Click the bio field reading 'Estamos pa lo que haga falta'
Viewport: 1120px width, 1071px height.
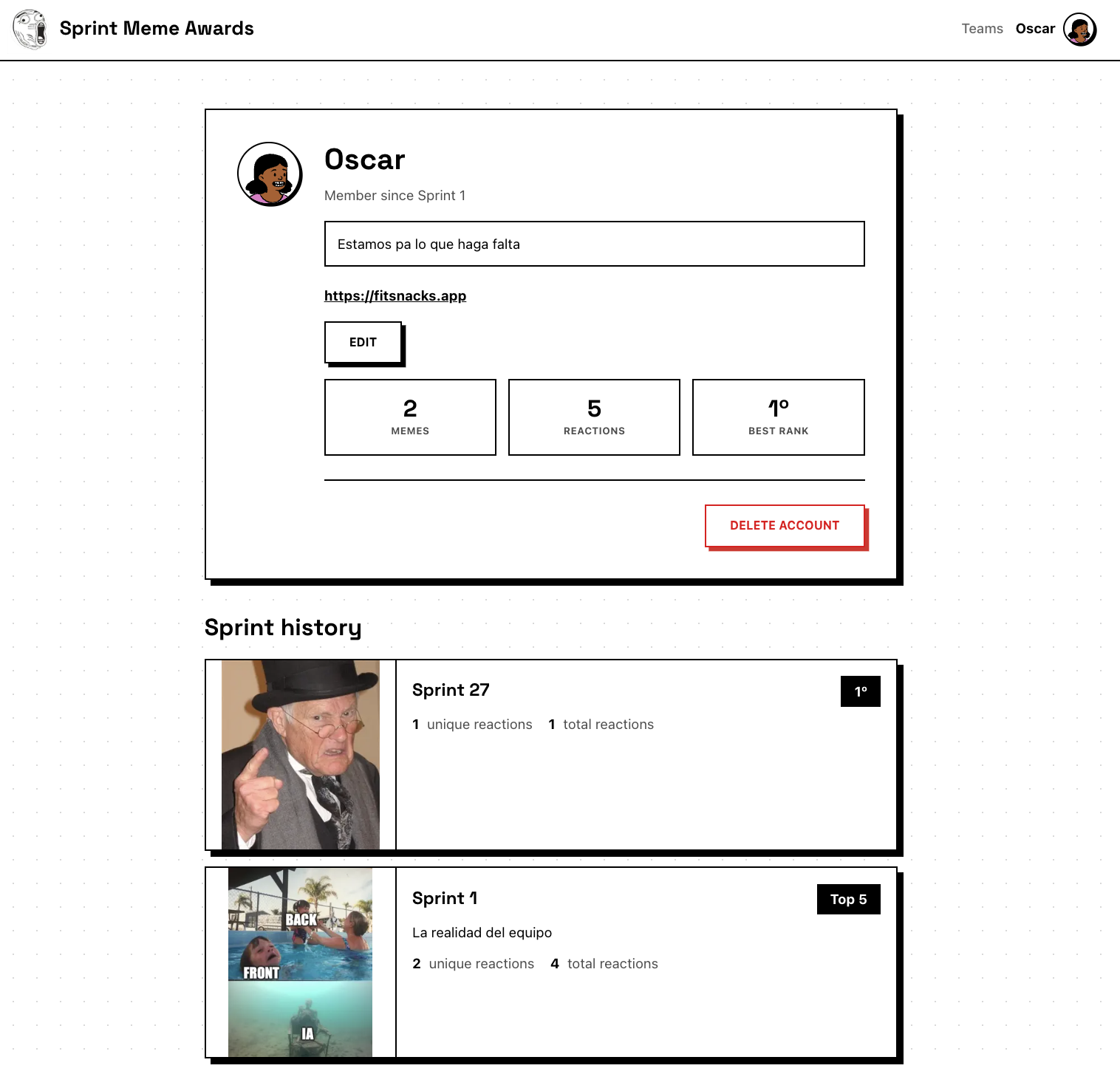coord(594,244)
